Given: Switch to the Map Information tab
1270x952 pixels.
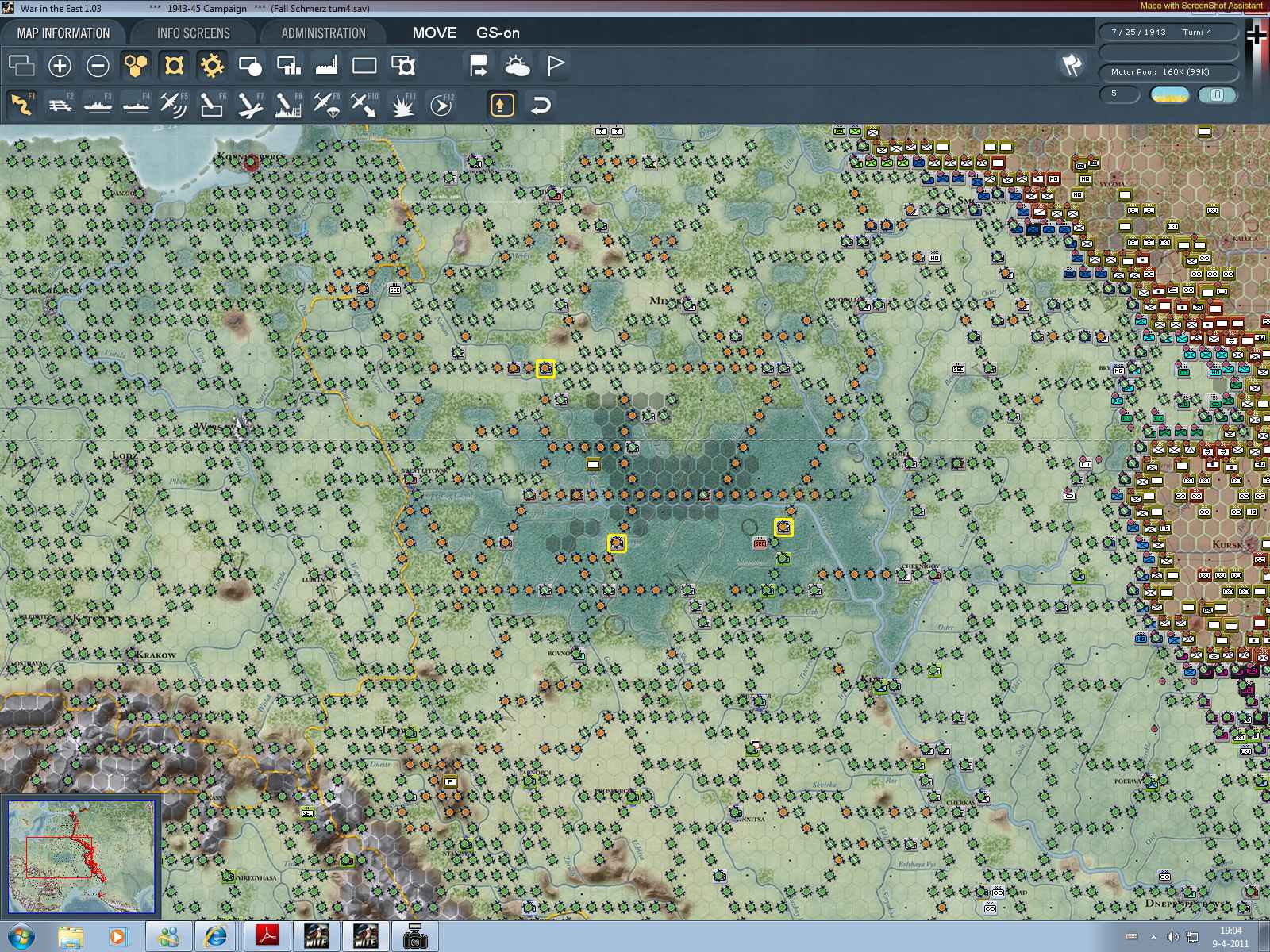Looking at the screenshot, I should tap(63, 33).
